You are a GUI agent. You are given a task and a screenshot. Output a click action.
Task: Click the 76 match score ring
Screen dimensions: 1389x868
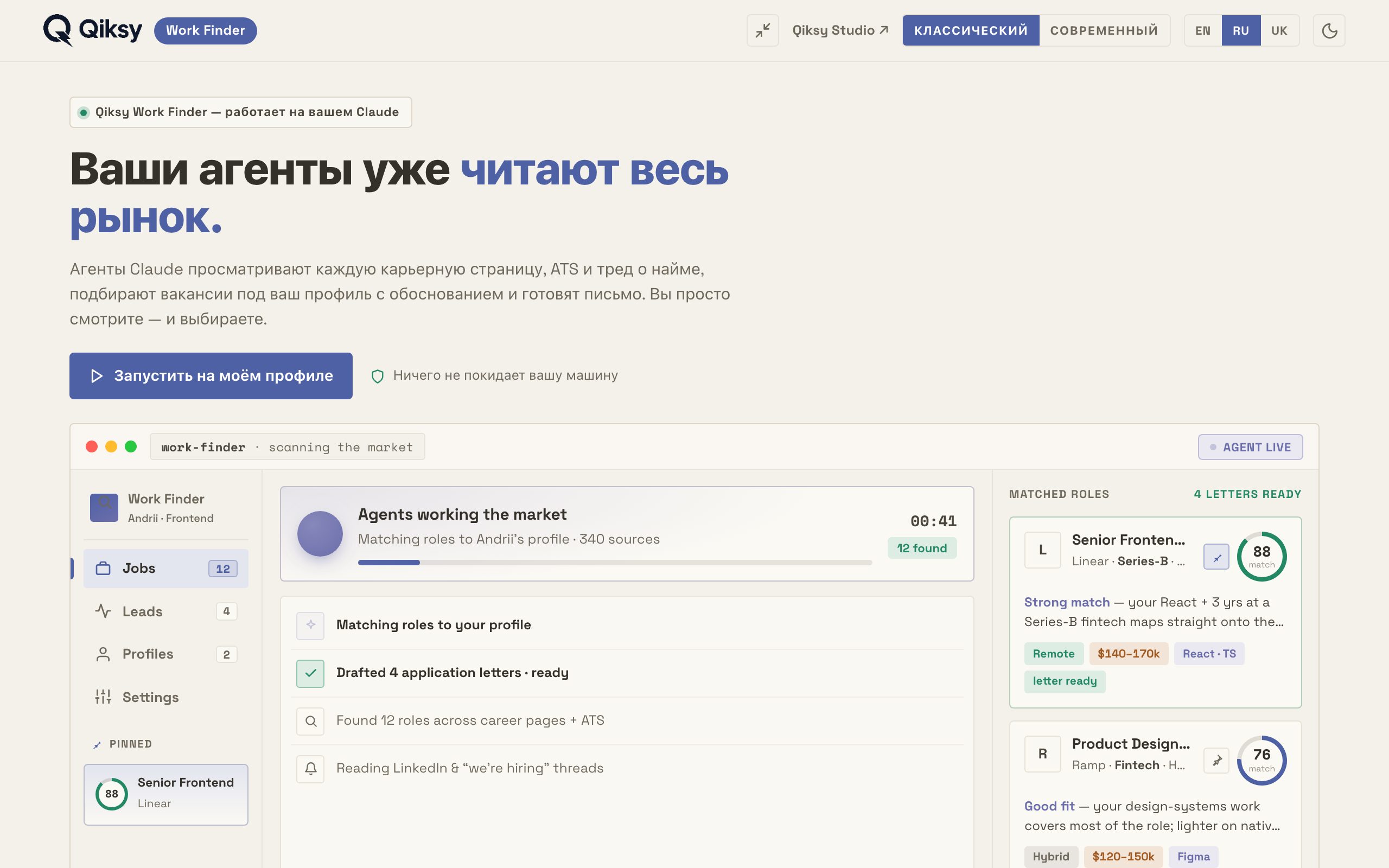pos(1261,761)
